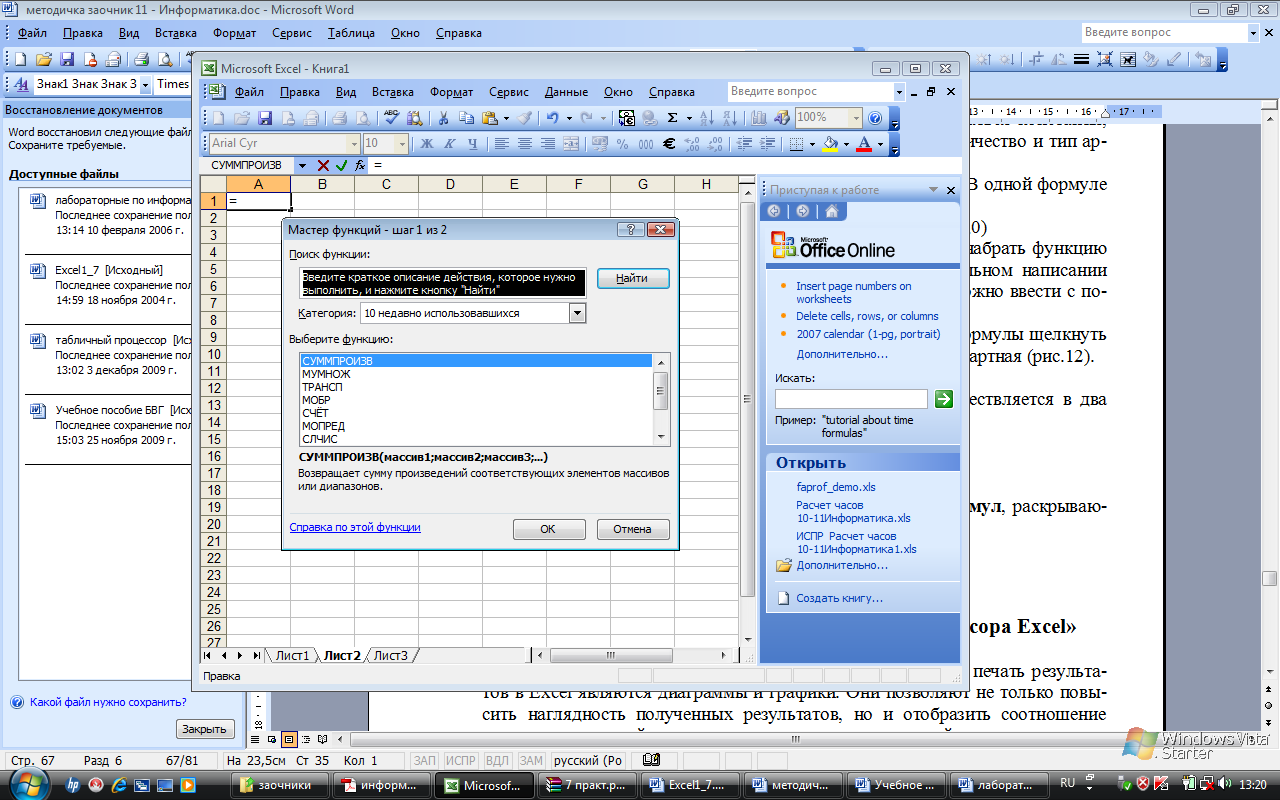Click Excel's Open file toolbar icon
This screenshot has width=1280, height=800.
pos(242,117)
